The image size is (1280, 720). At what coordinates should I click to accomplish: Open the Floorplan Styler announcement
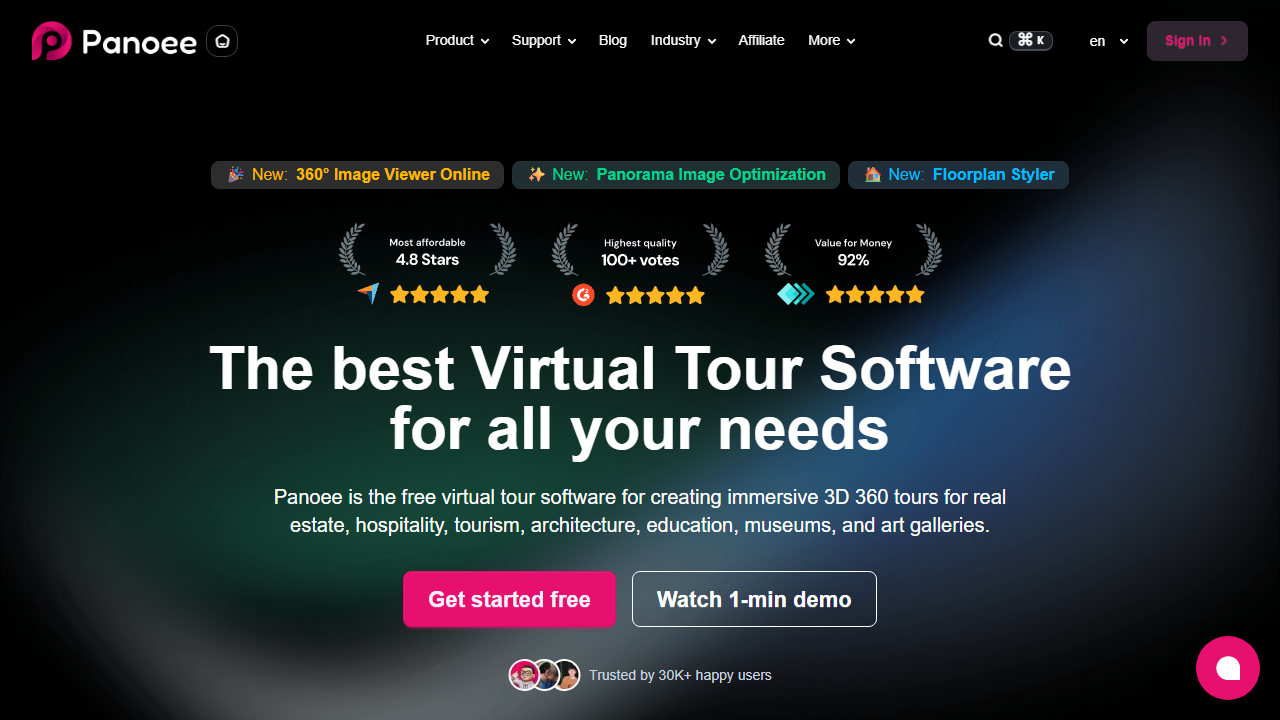pyautogui.click(x=958, y=175)
